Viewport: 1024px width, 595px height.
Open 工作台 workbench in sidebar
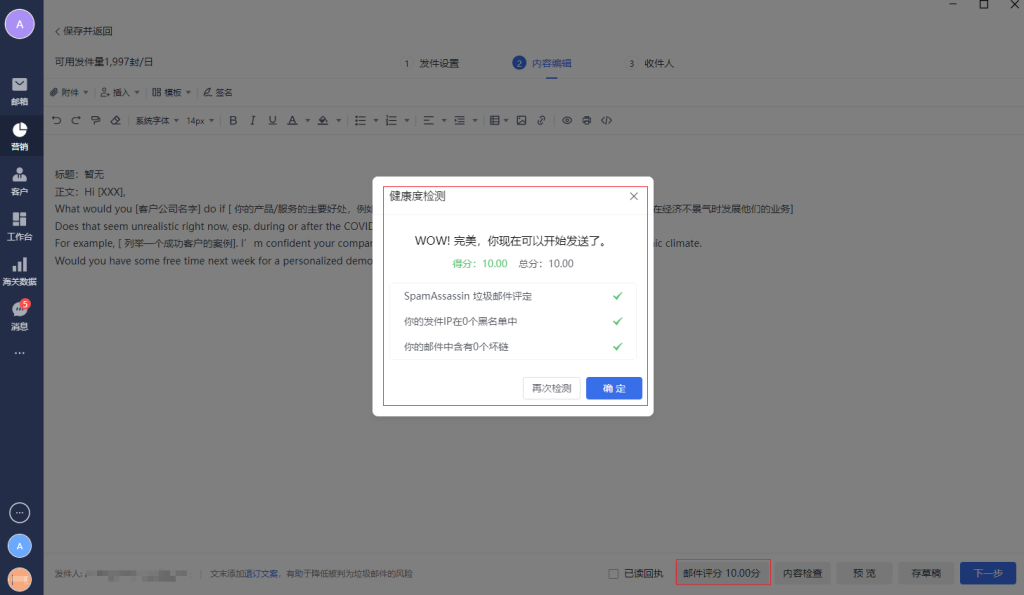coord(20,226)
